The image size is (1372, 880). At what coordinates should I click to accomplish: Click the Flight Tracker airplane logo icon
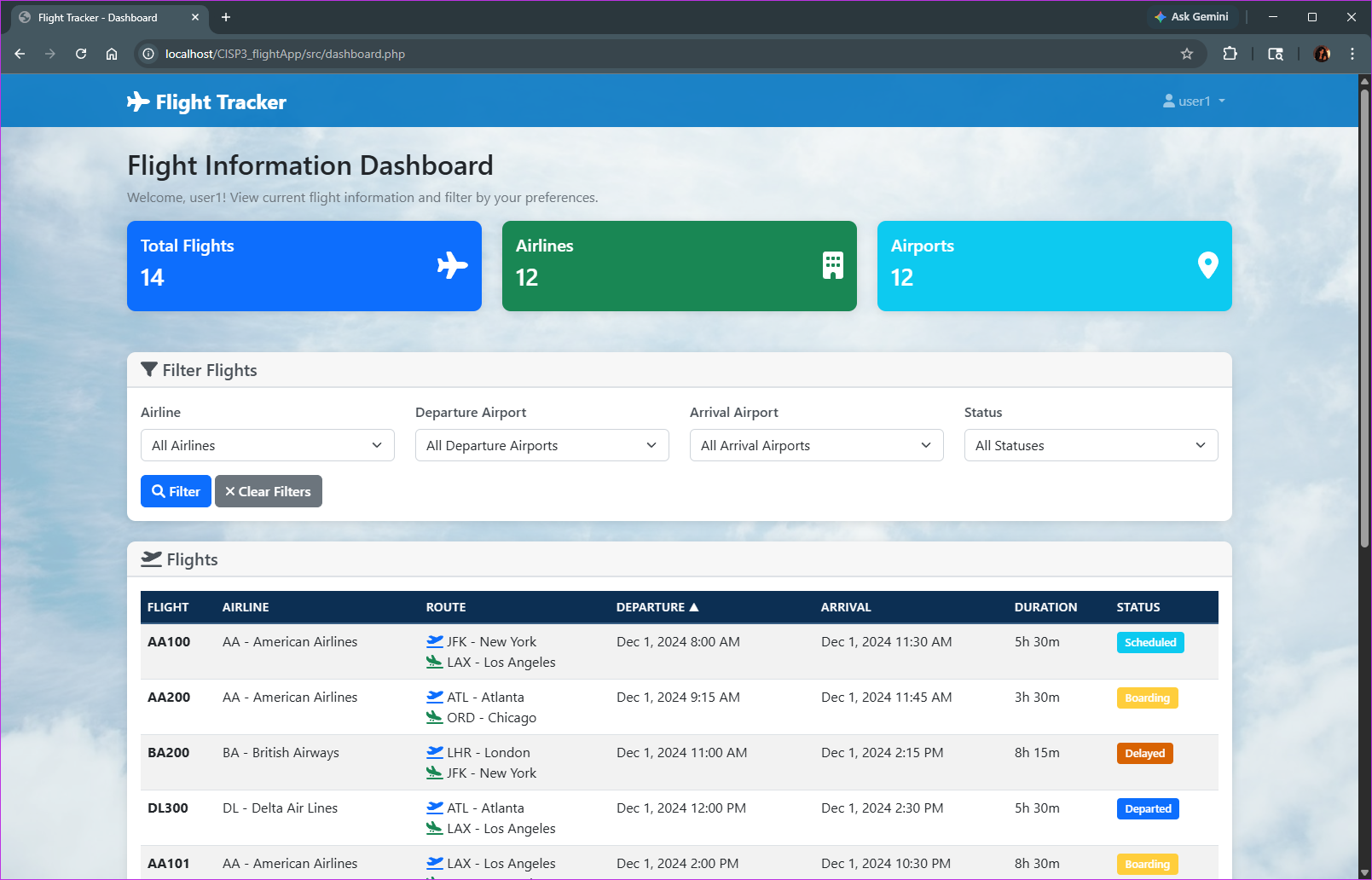[x=137, y=102]
